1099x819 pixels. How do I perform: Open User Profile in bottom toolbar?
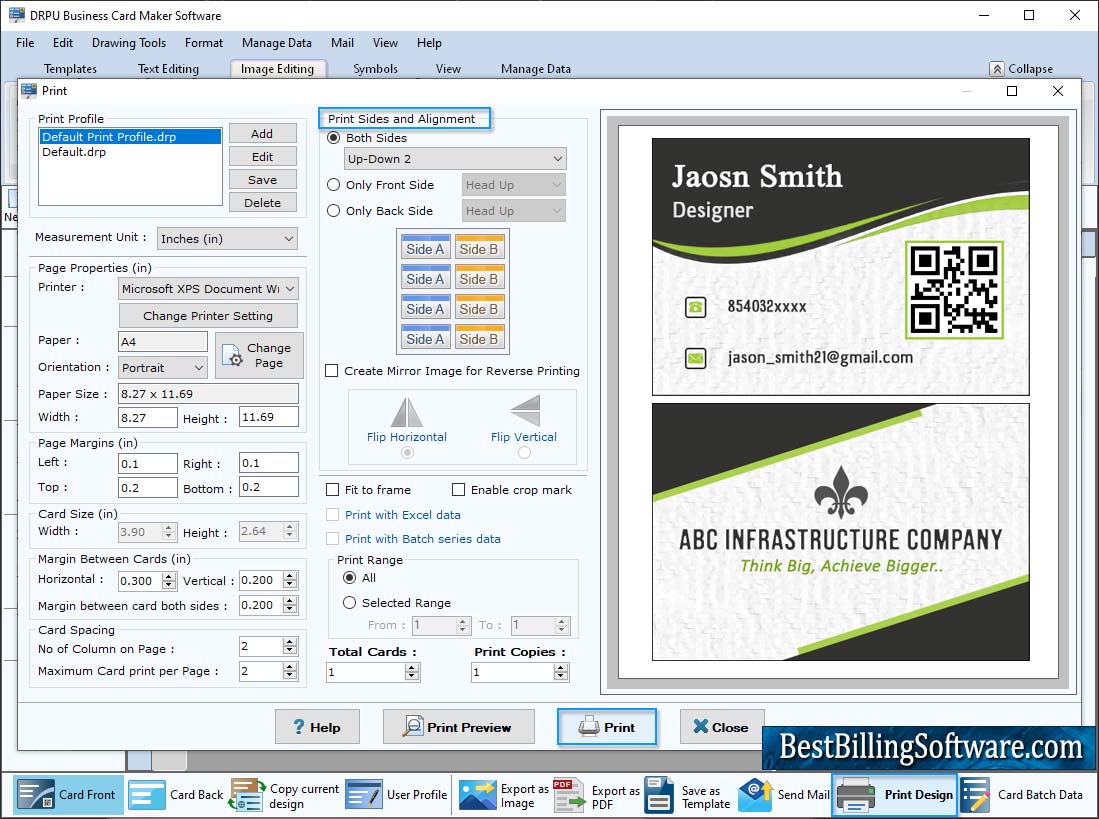(396, 794)
